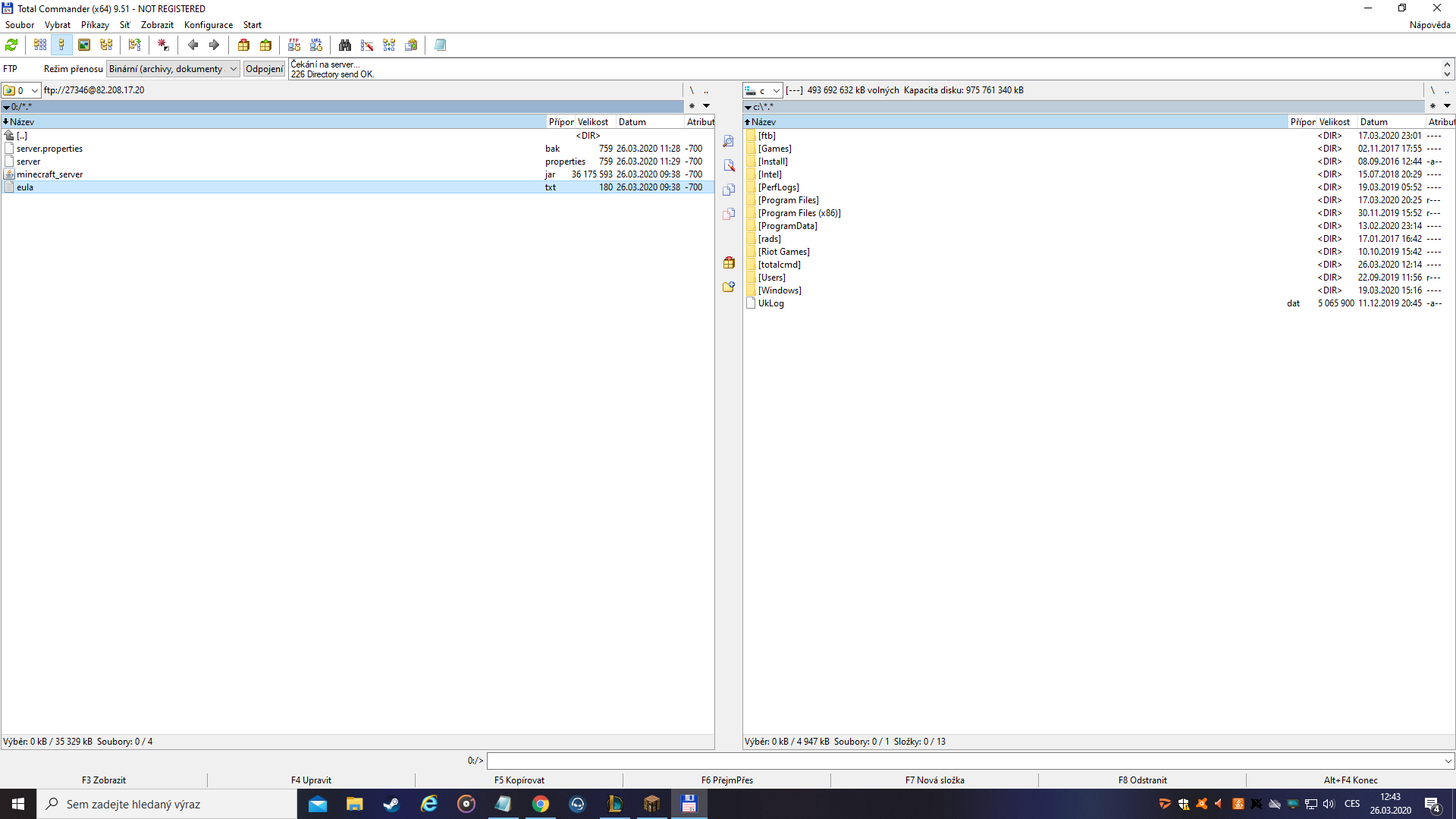Sort left panel by Název column header
Screen dimensions: 1456x819
point(274,122)
